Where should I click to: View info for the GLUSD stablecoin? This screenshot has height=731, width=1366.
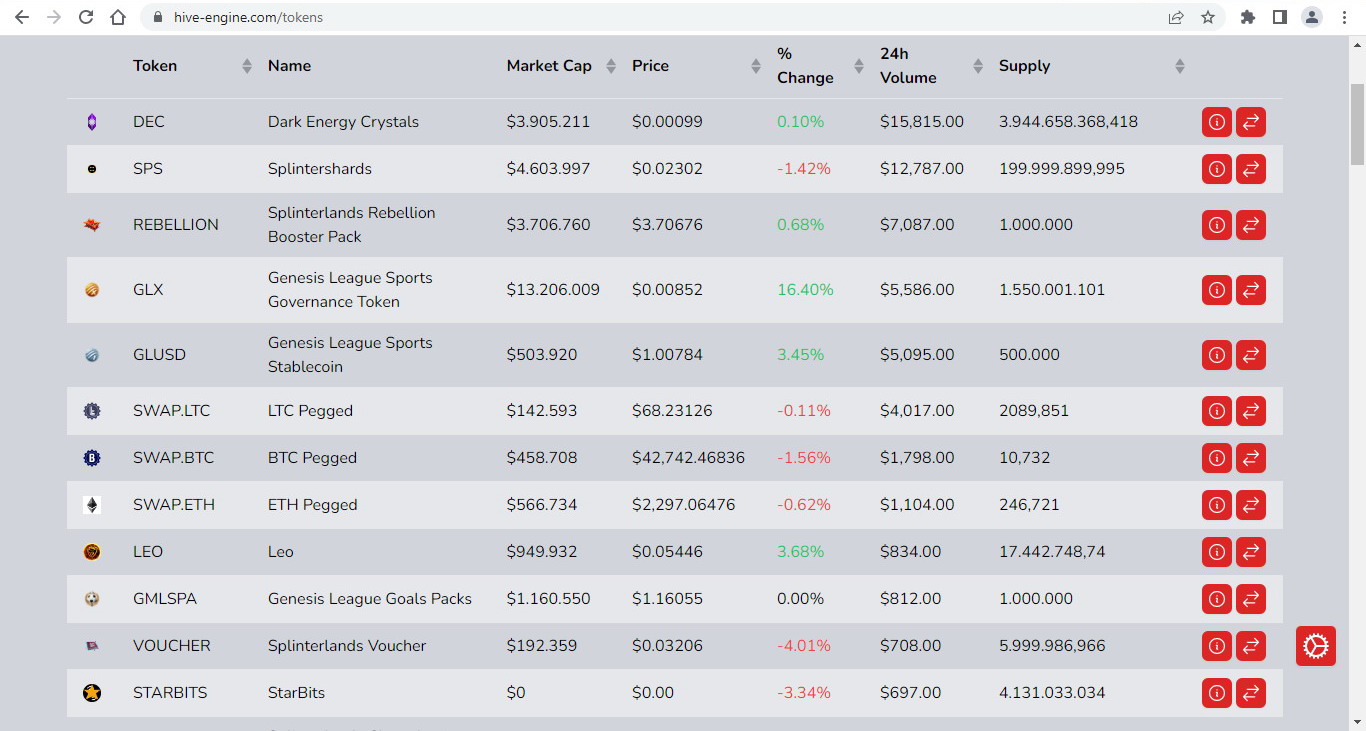pyautogui.click(x=1217, y=355)
